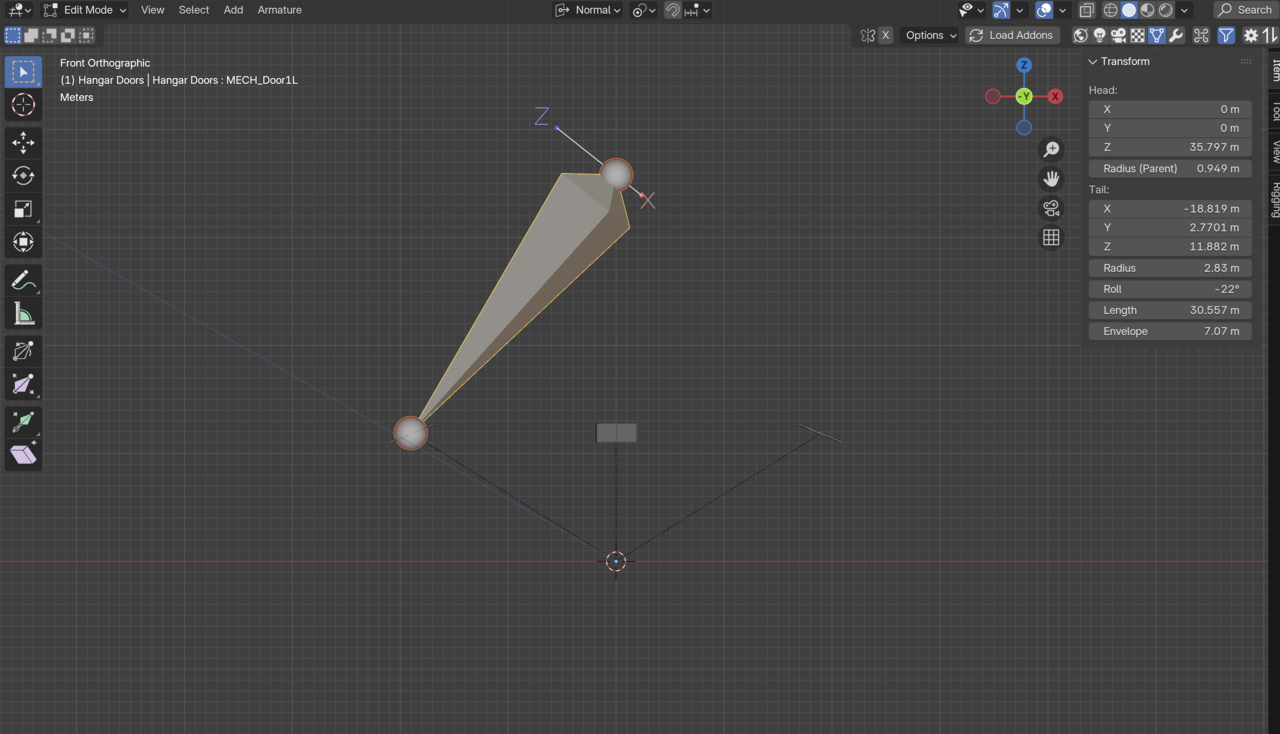Viewport: 1280px width, 734px height.
Task: Adjust the Roll value field
Action: coord(1170,289)
